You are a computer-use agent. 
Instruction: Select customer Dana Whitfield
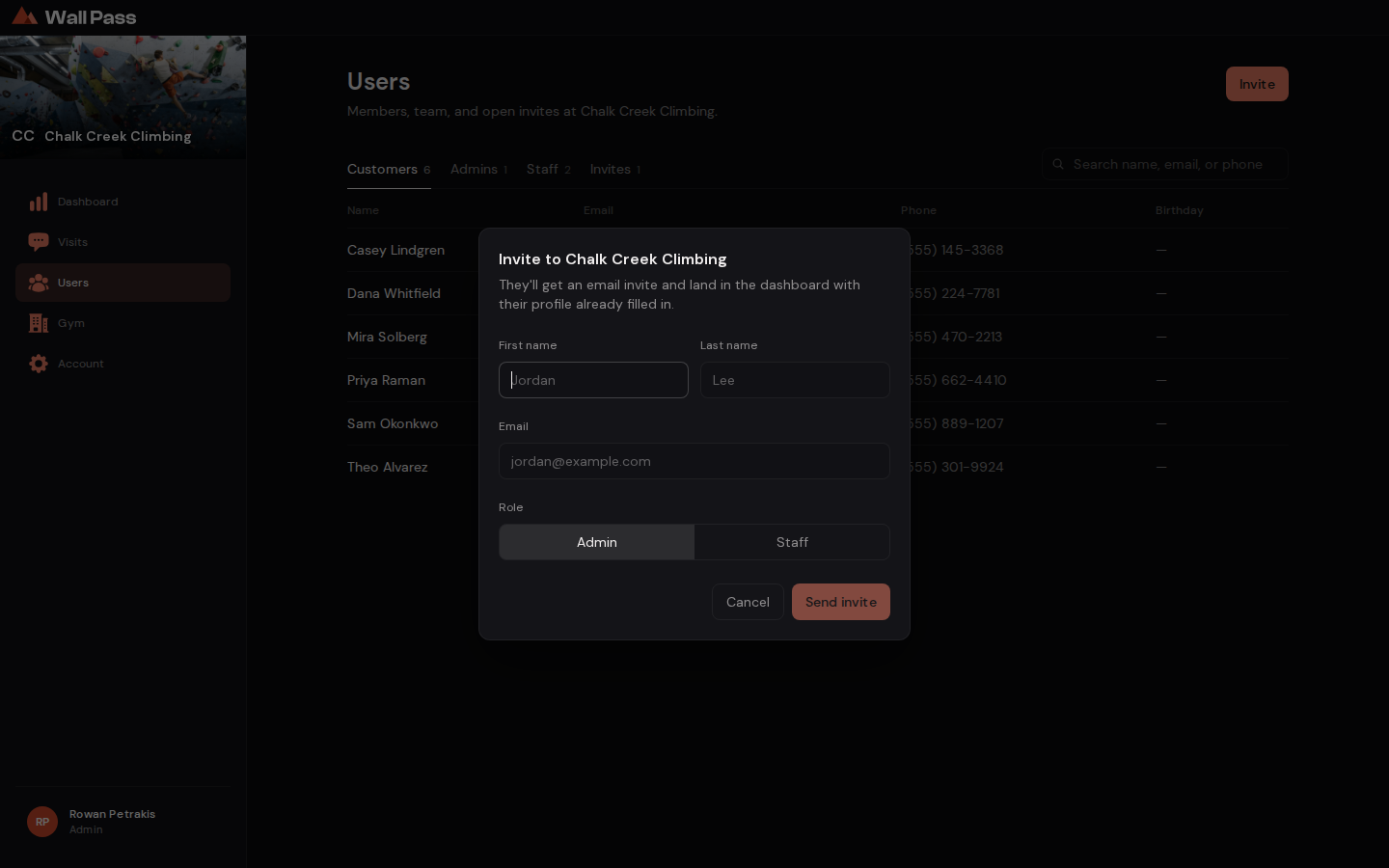coord(394,293)
